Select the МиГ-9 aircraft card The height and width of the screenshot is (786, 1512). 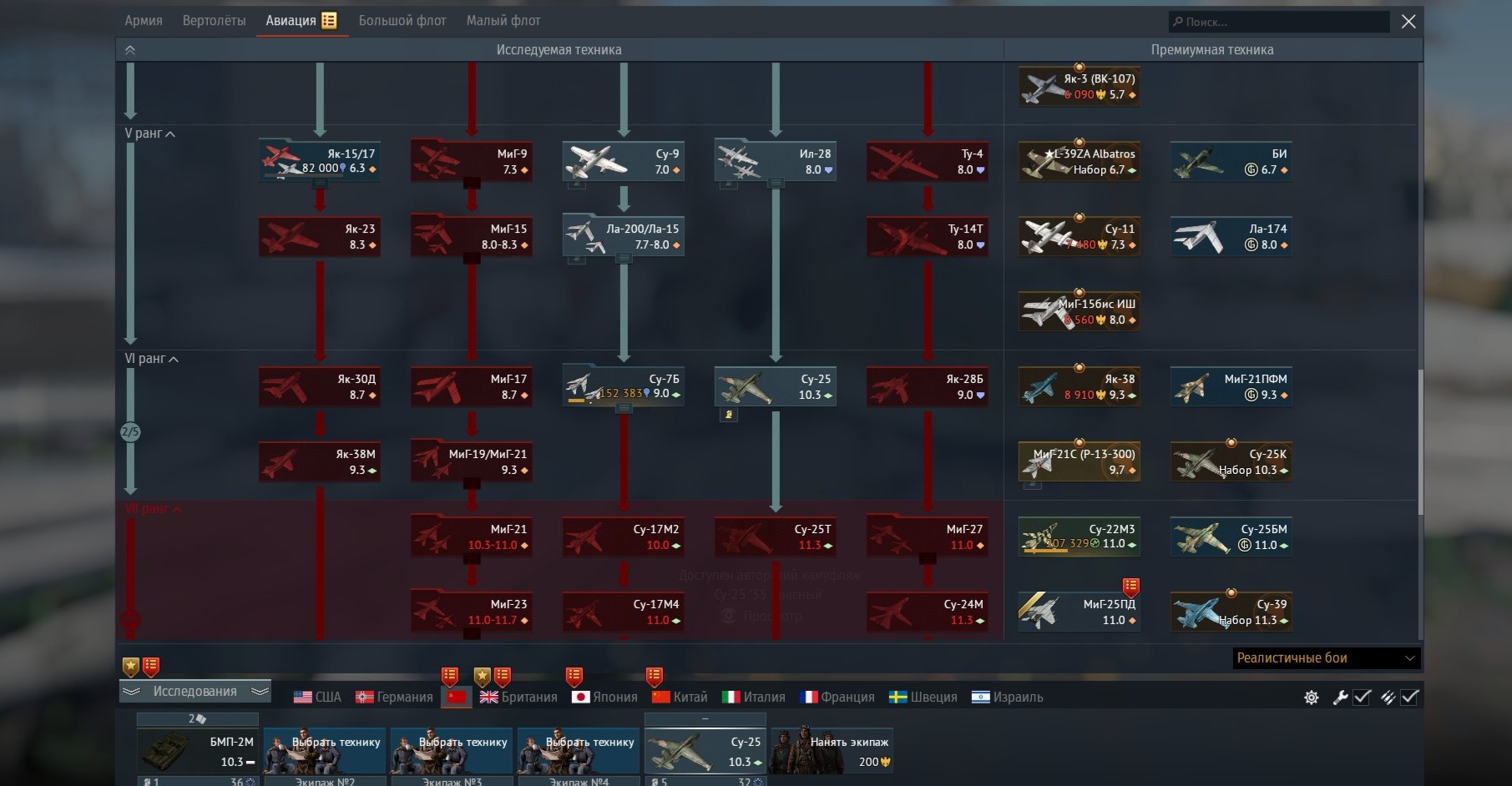(472, 161)
